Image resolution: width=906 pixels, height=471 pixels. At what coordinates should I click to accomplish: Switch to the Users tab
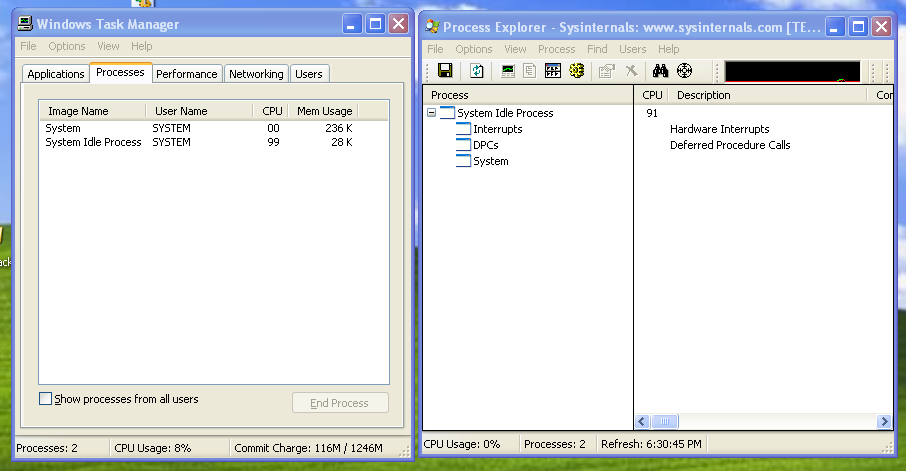pyautogui.click(x=309, y=74)
